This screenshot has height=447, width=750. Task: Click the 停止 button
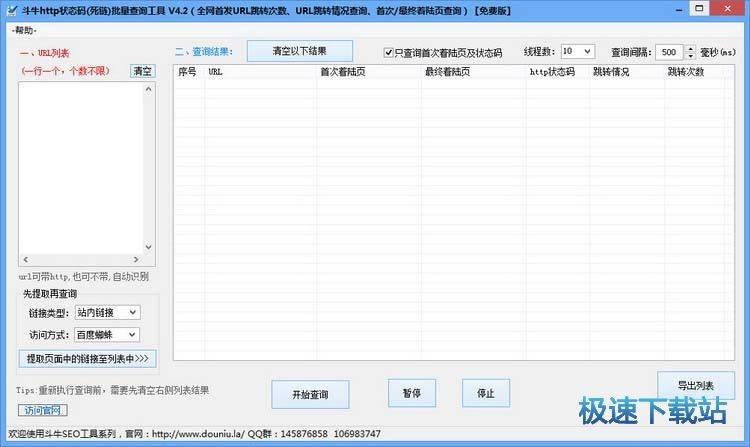(486, 393)
